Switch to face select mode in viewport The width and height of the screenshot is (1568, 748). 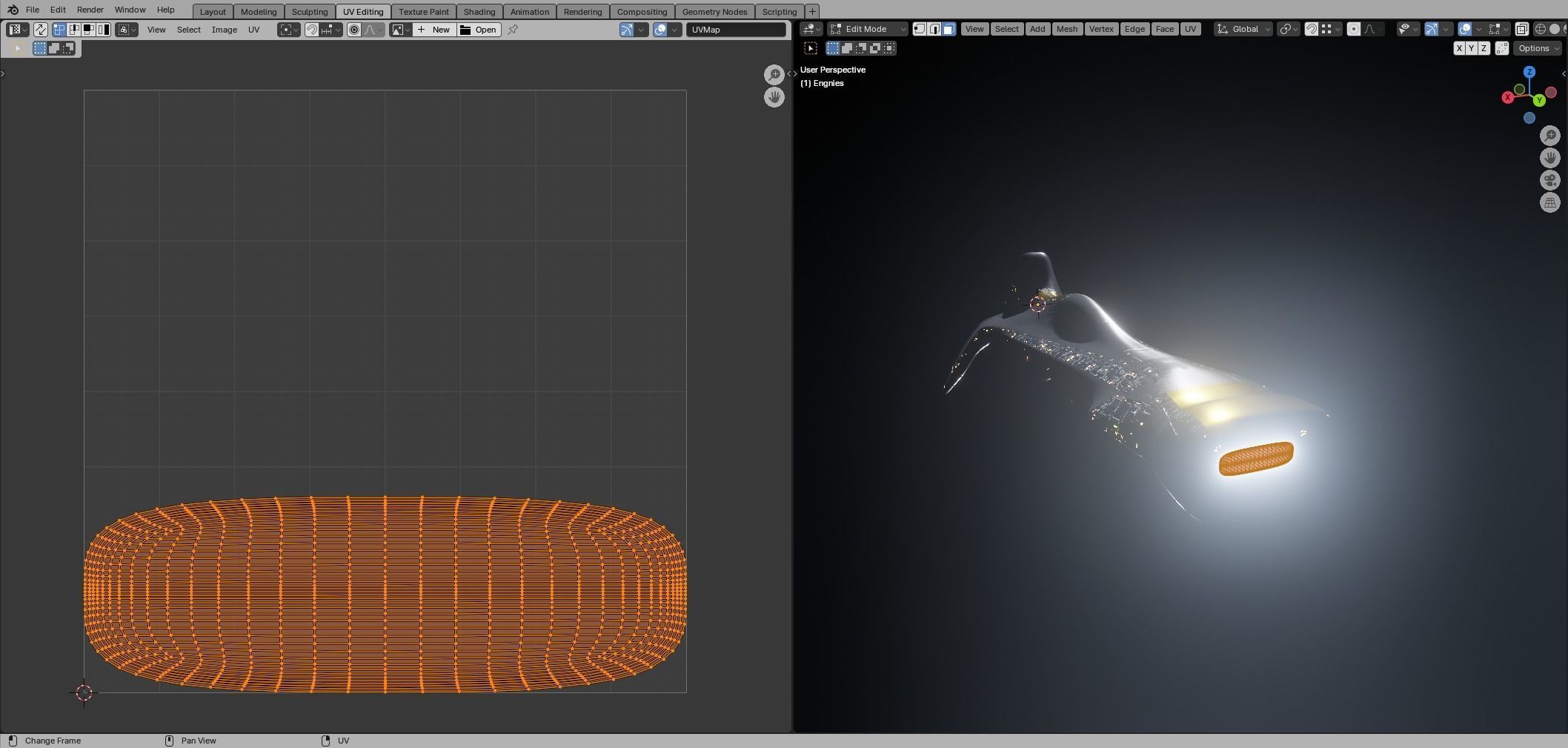tap(949, 29)
